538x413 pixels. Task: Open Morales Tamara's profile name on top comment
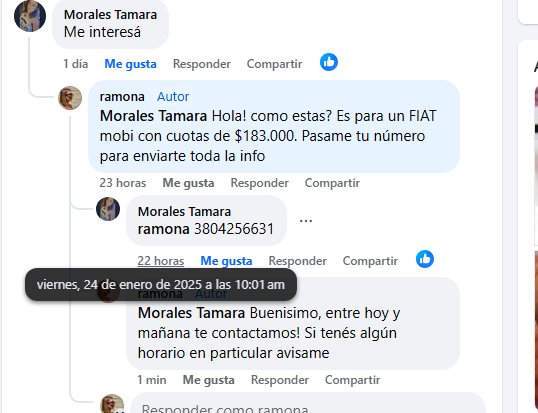coord(110,15)
